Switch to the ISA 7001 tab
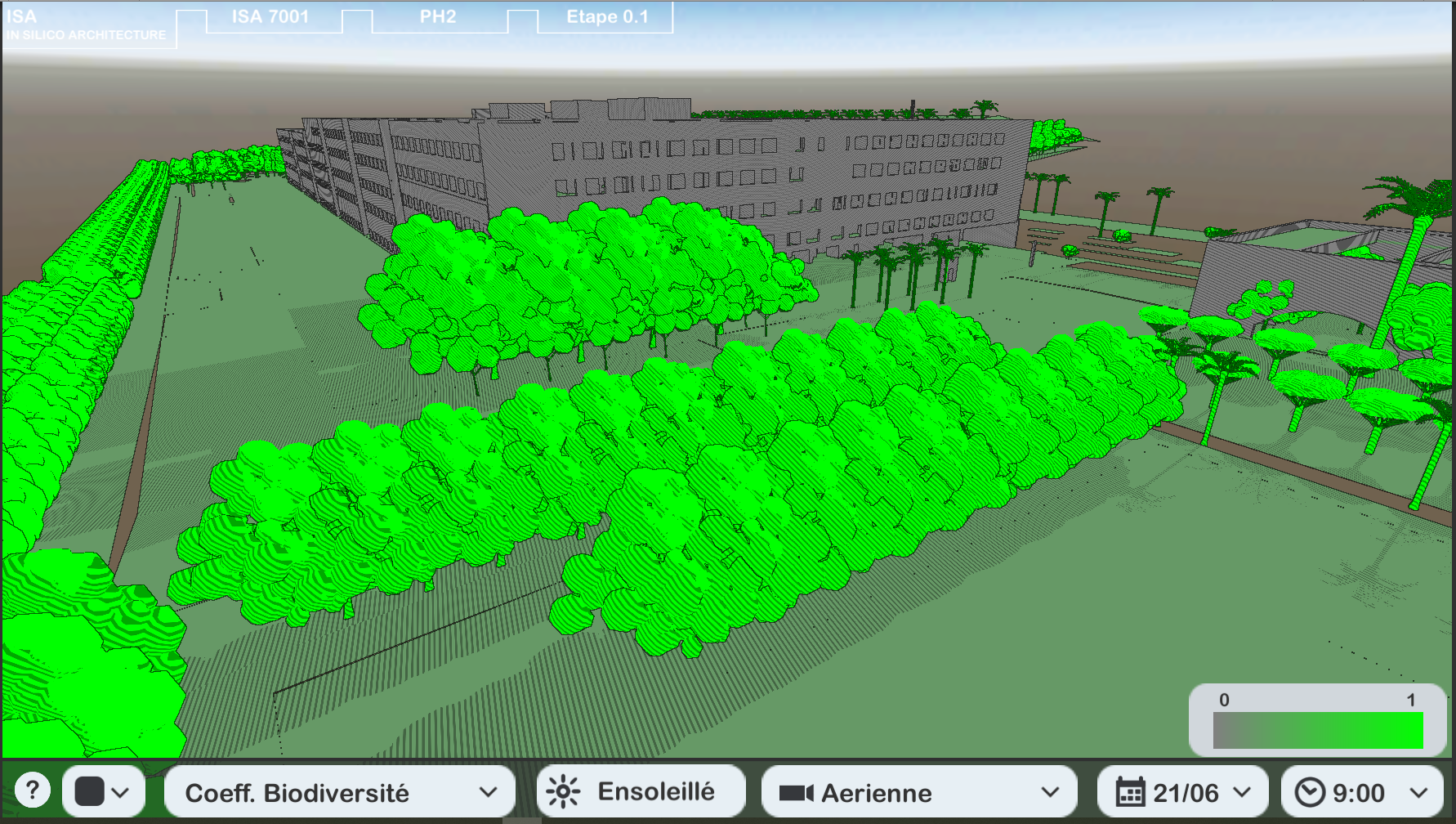 click(270, 17)
